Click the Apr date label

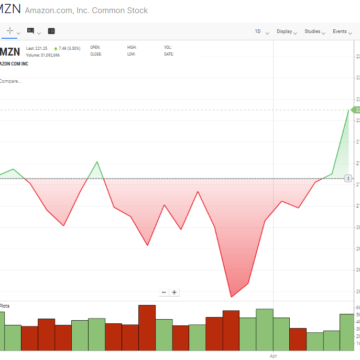[x=273, y=356]
